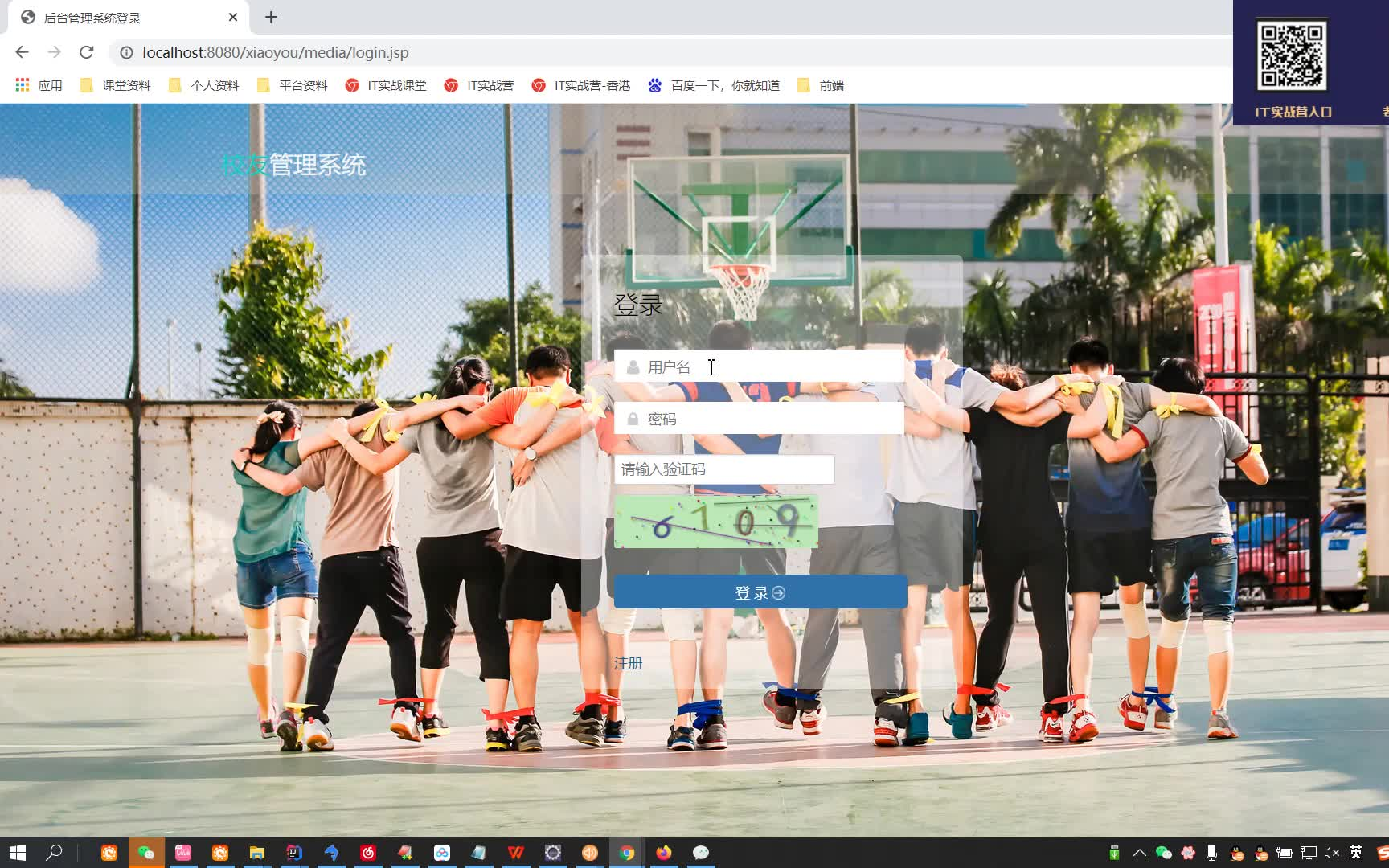Focus the 请输入验证码 captcha field
Screen dimensions: 1389x868
[724, 469]
